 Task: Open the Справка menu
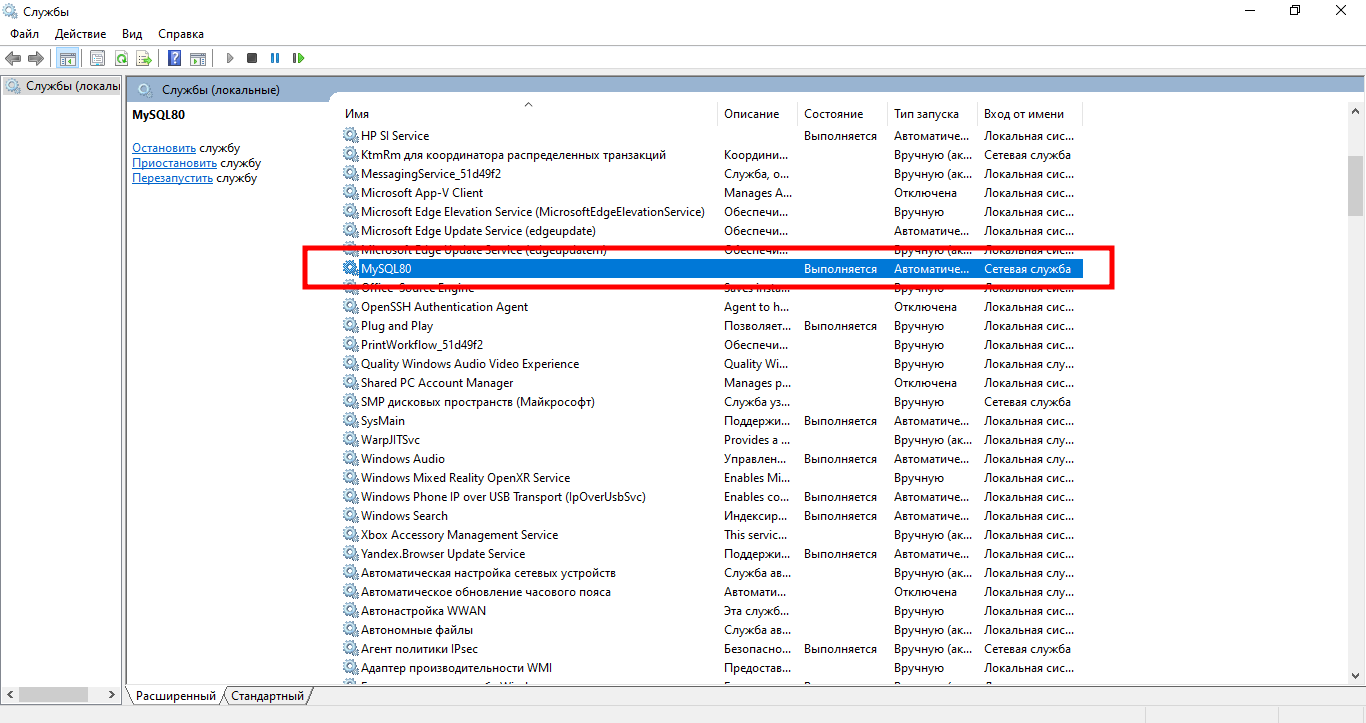[181, 34]
